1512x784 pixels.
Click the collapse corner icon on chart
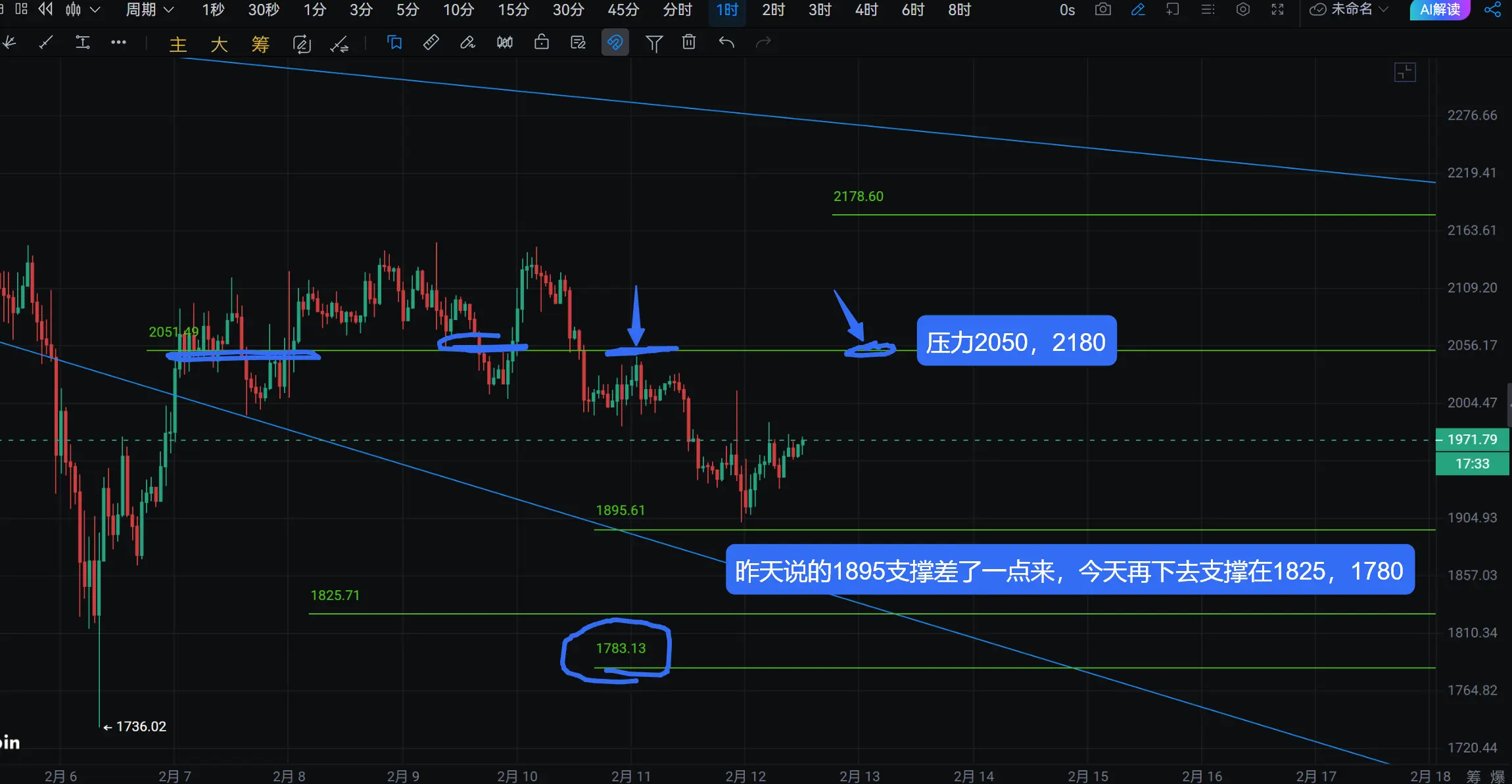pos(1405,72)
